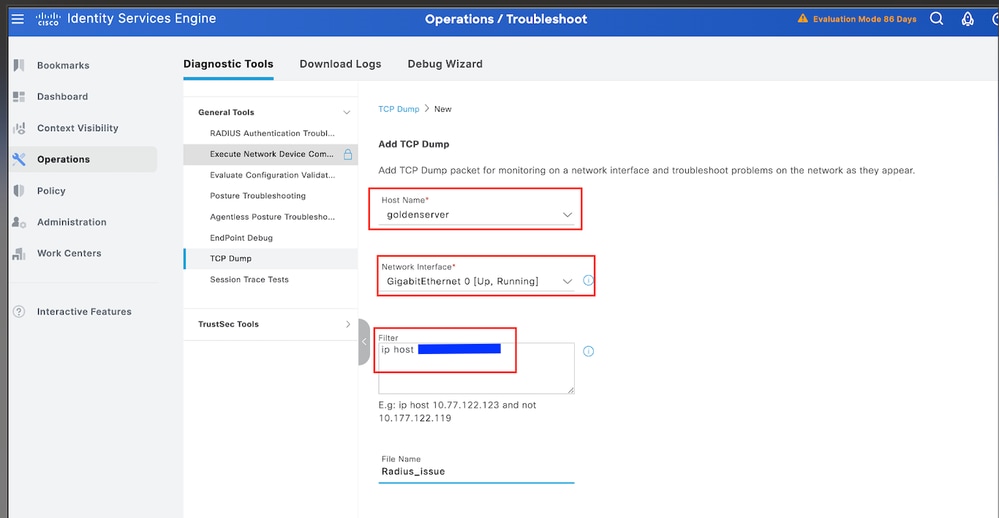Click info icon next to Network Interface

pos(588,280)
